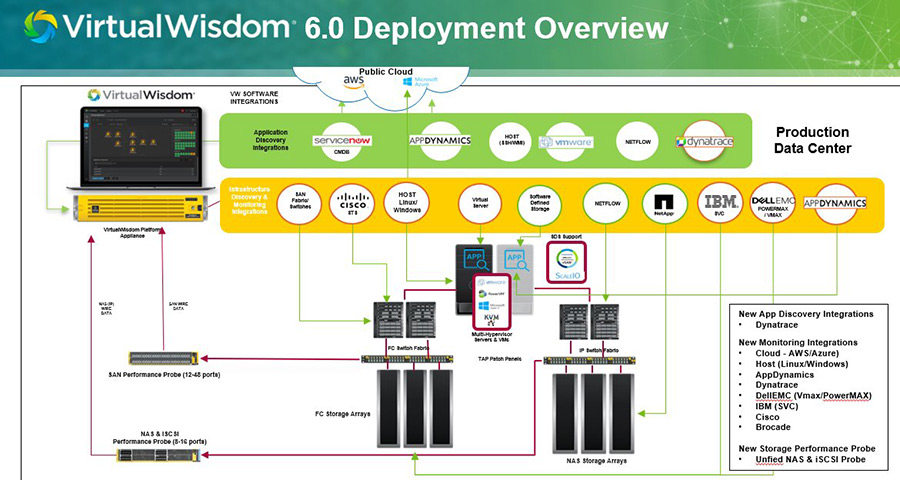Click the TAP Patch Panels label
Image resolution: width=900 pixels, height=480 pixels.
tap(499, 359)
